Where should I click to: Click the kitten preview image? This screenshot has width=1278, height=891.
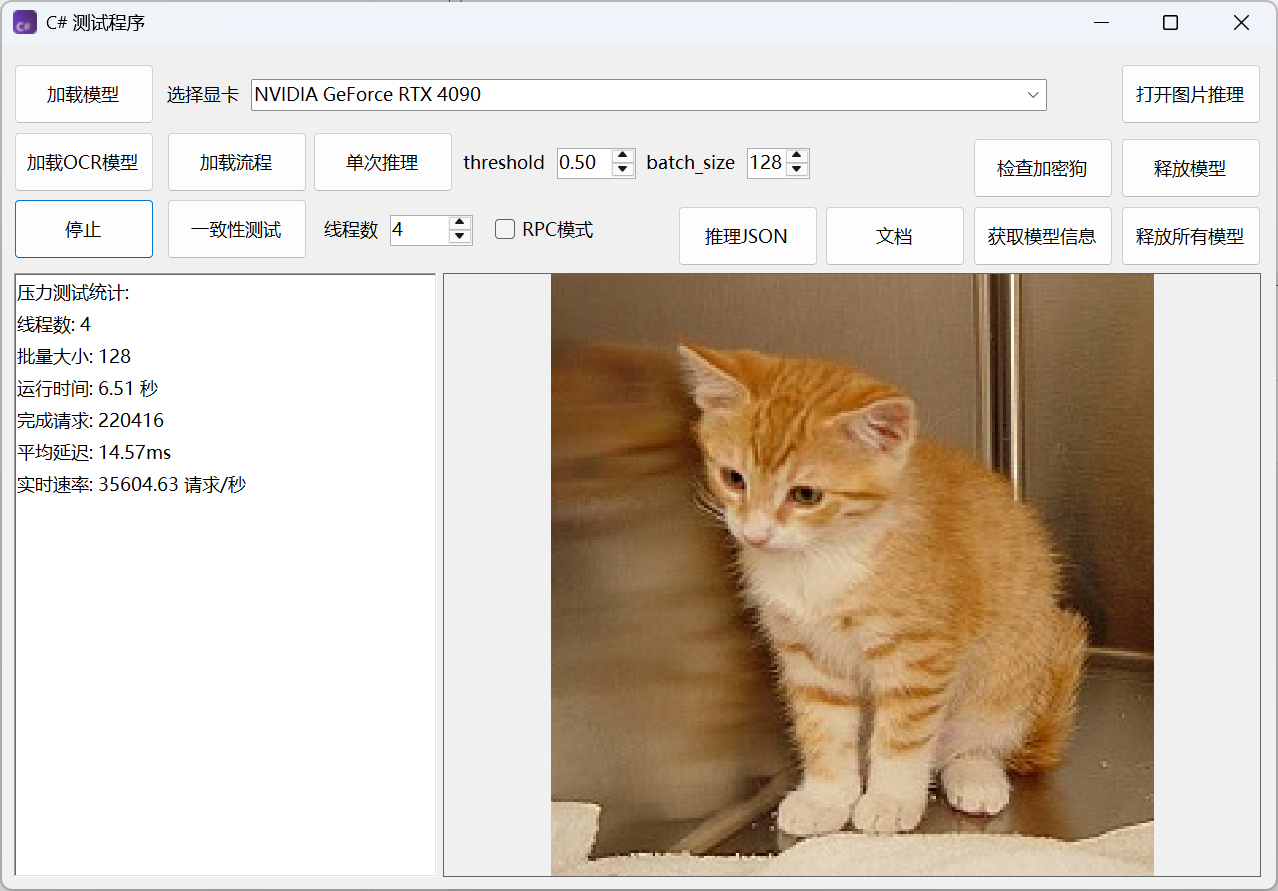pyautogui.click(x=852, y=575)
